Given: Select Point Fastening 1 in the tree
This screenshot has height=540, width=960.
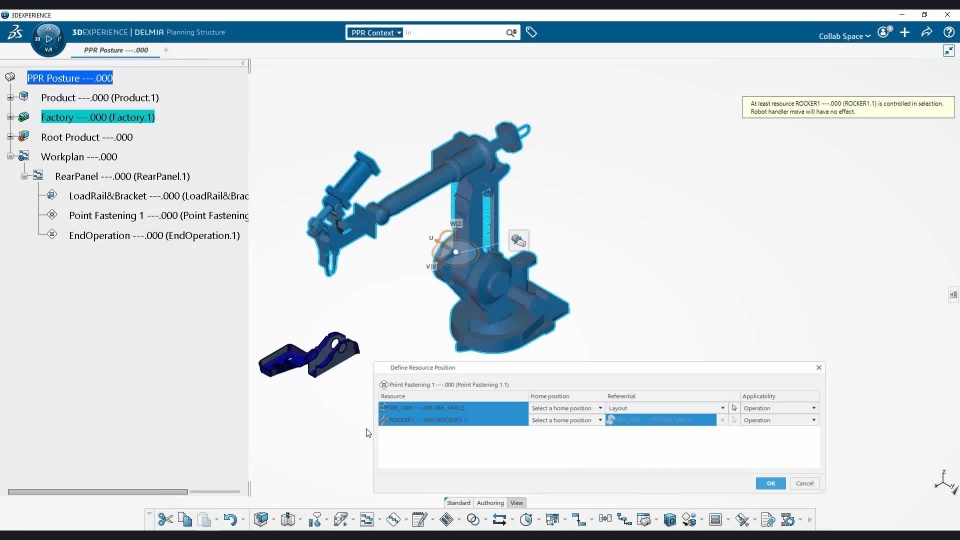Looking at the screenshot, I should click(x=159, y=216).
